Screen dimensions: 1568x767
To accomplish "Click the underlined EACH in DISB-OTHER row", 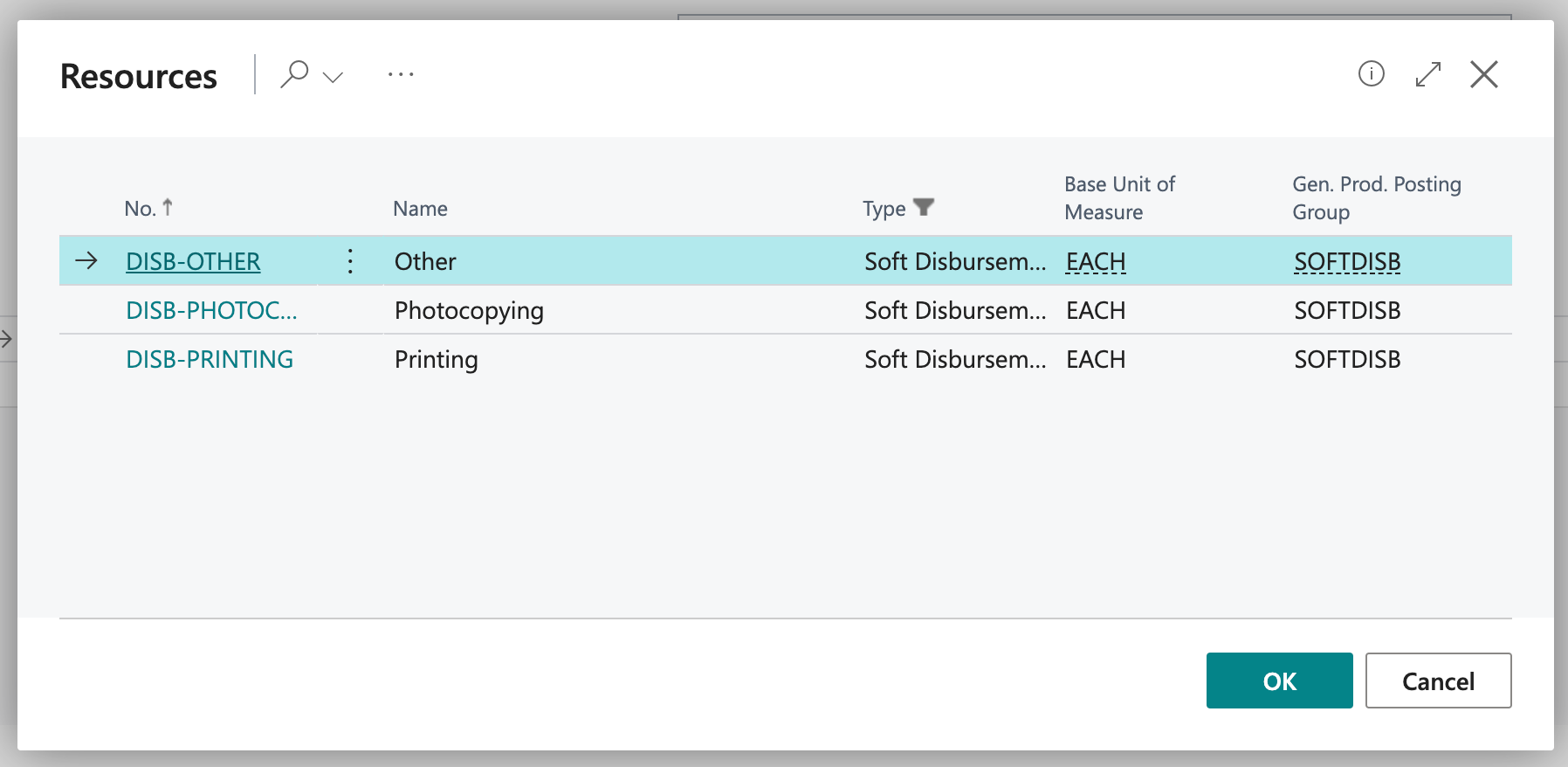I will (x=1096, y=261).
